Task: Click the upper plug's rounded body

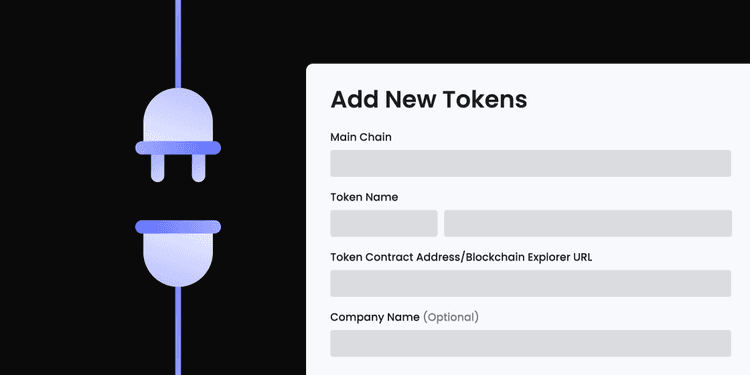Action: (x=178, y=115)
